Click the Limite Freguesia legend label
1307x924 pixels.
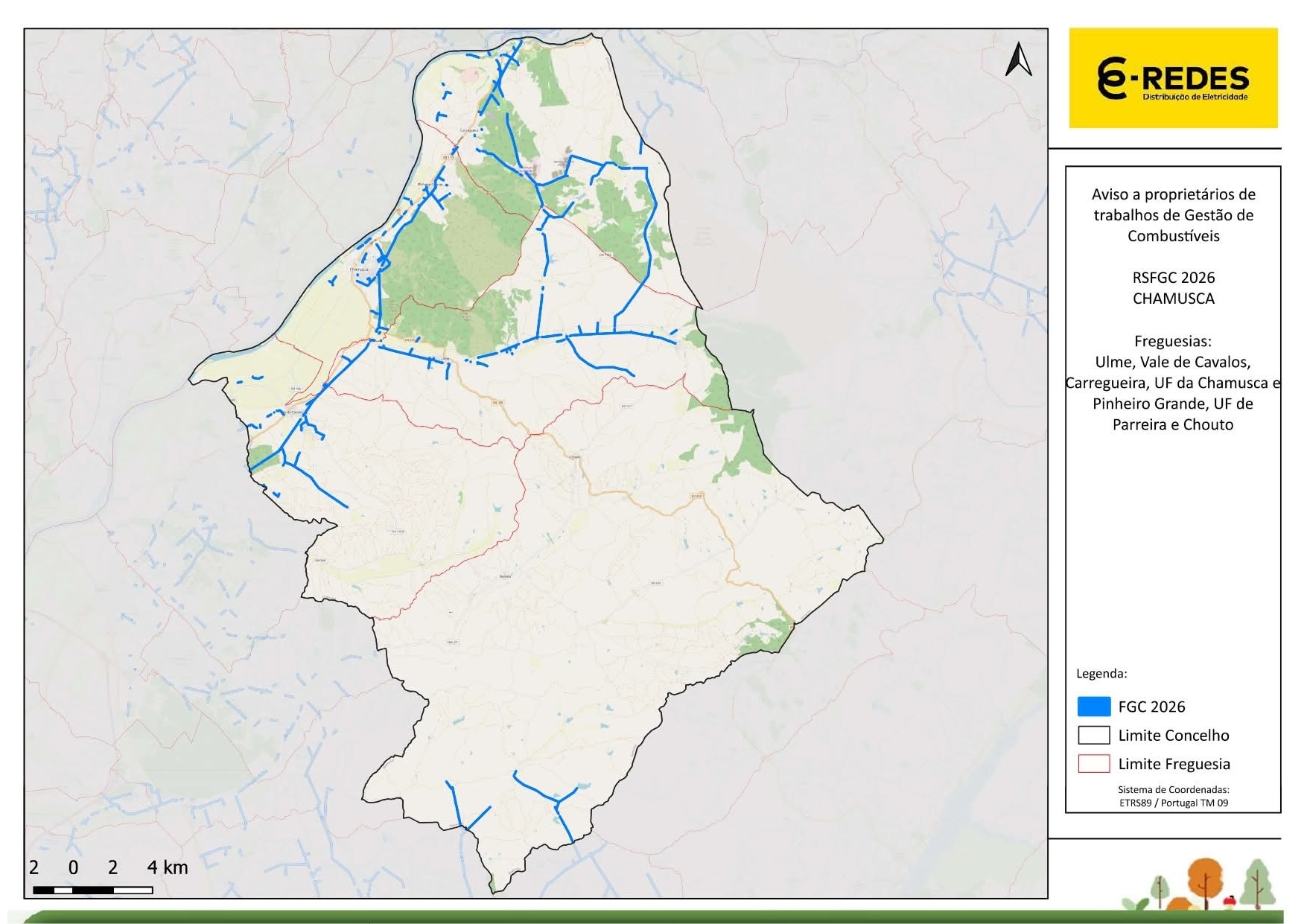tap(1174, 764)
